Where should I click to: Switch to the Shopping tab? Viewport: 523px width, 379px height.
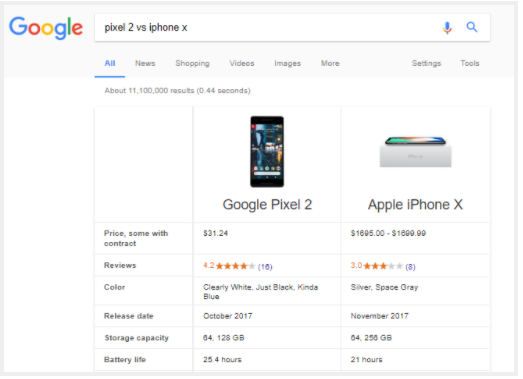pyautogui.click(x=192, y=63)
